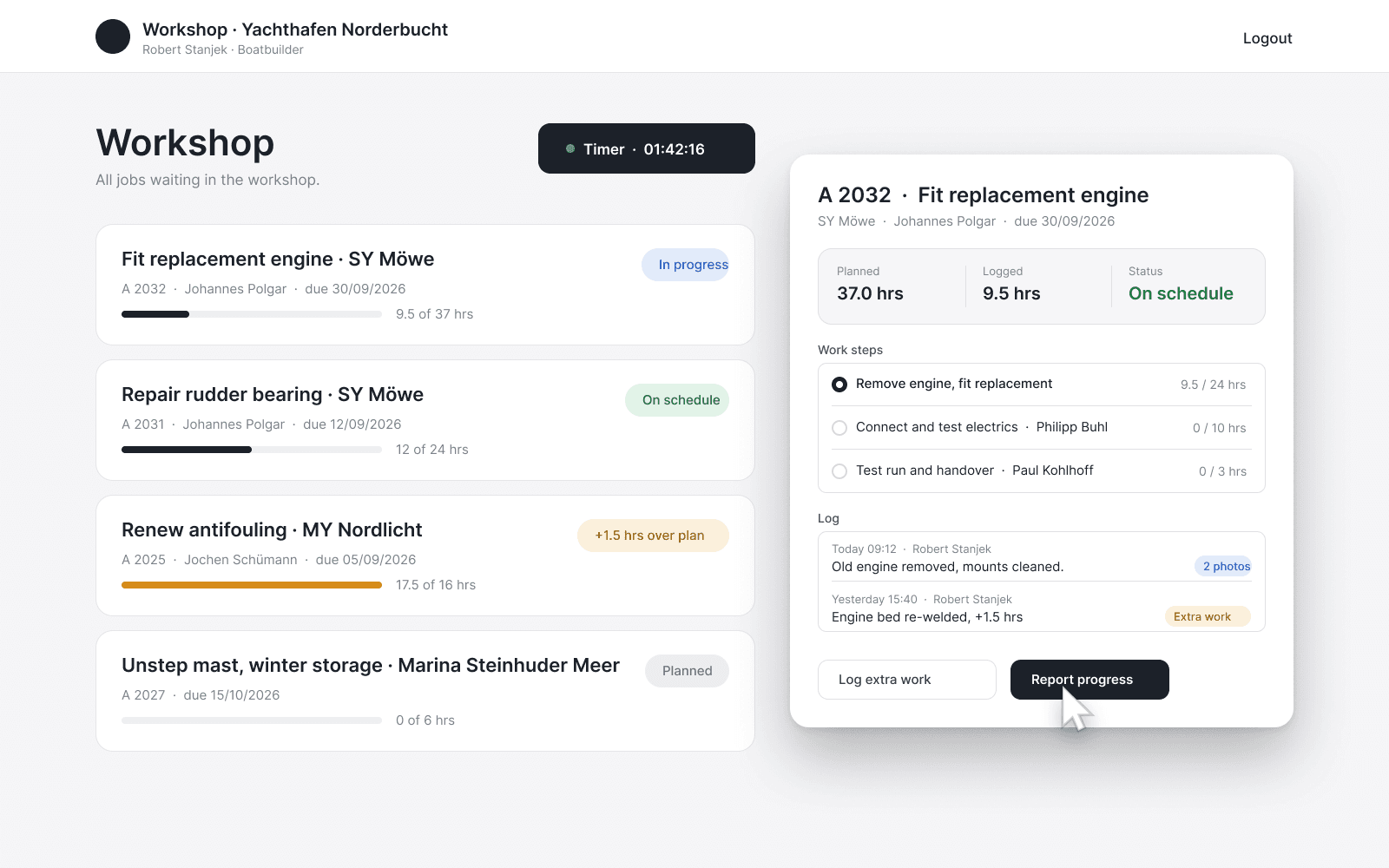Open the Fit replacement engine job card
The width and height of the screenshot is (1389, 868).
pyautogui.click(x=425, y=285)
